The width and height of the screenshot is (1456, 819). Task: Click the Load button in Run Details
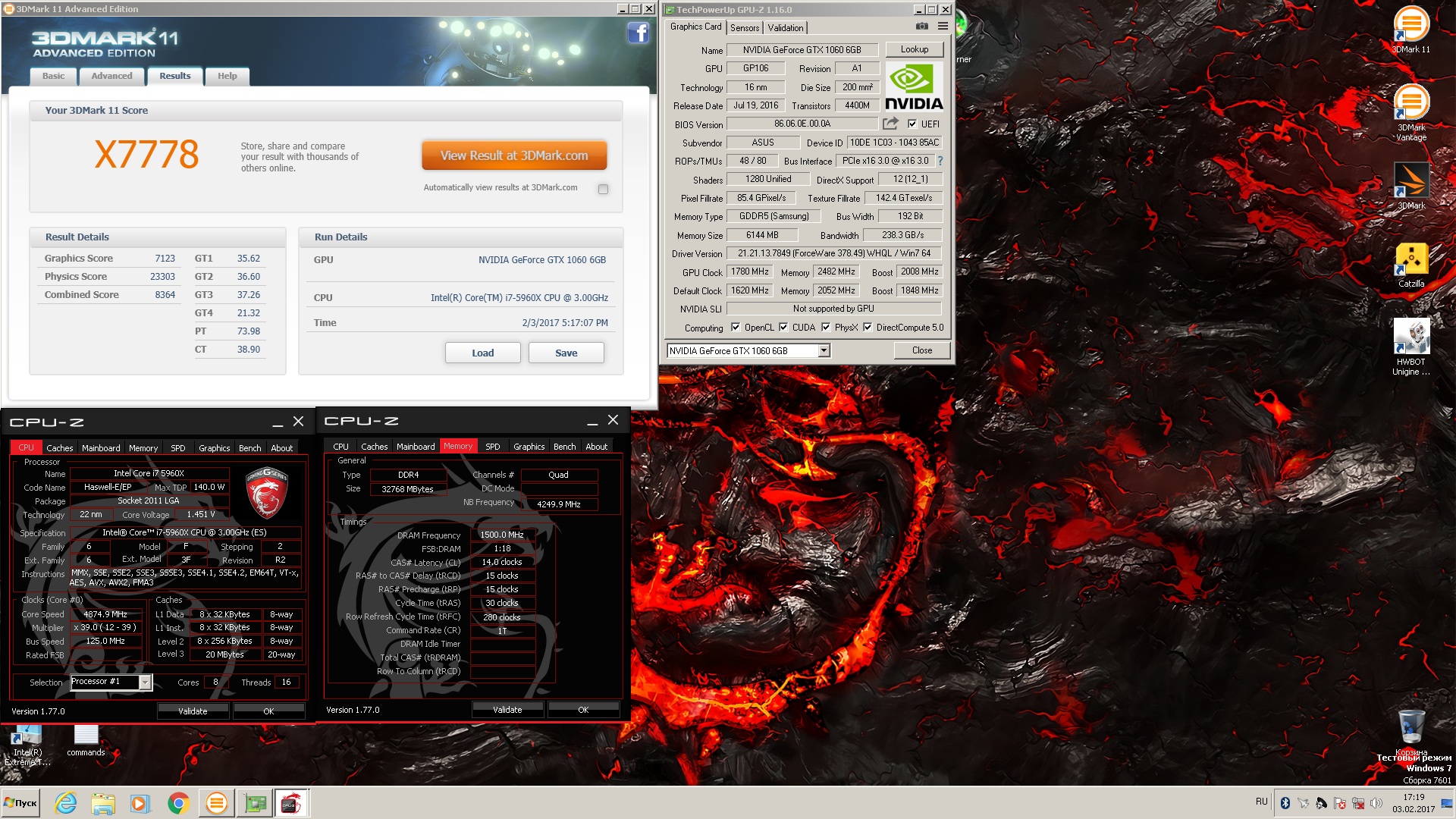coord(483,353)
